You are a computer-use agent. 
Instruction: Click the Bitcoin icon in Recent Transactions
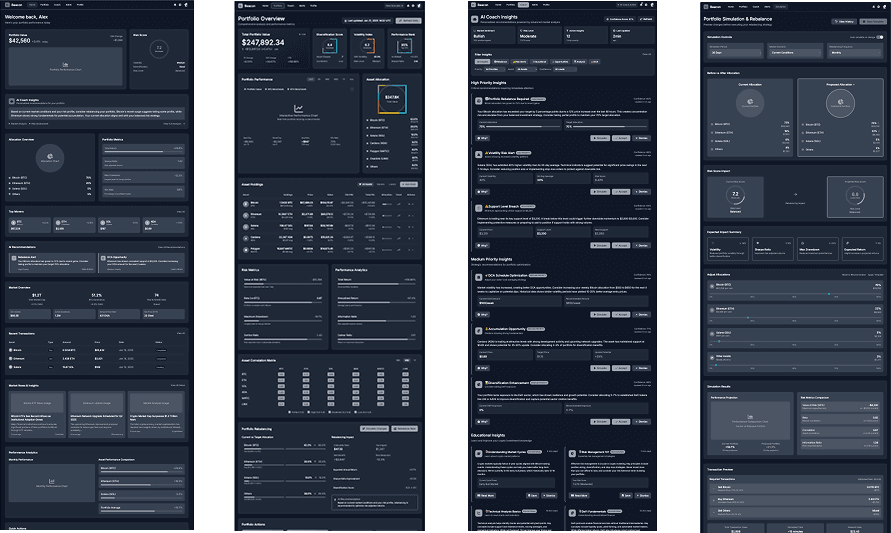coord(11,350)
